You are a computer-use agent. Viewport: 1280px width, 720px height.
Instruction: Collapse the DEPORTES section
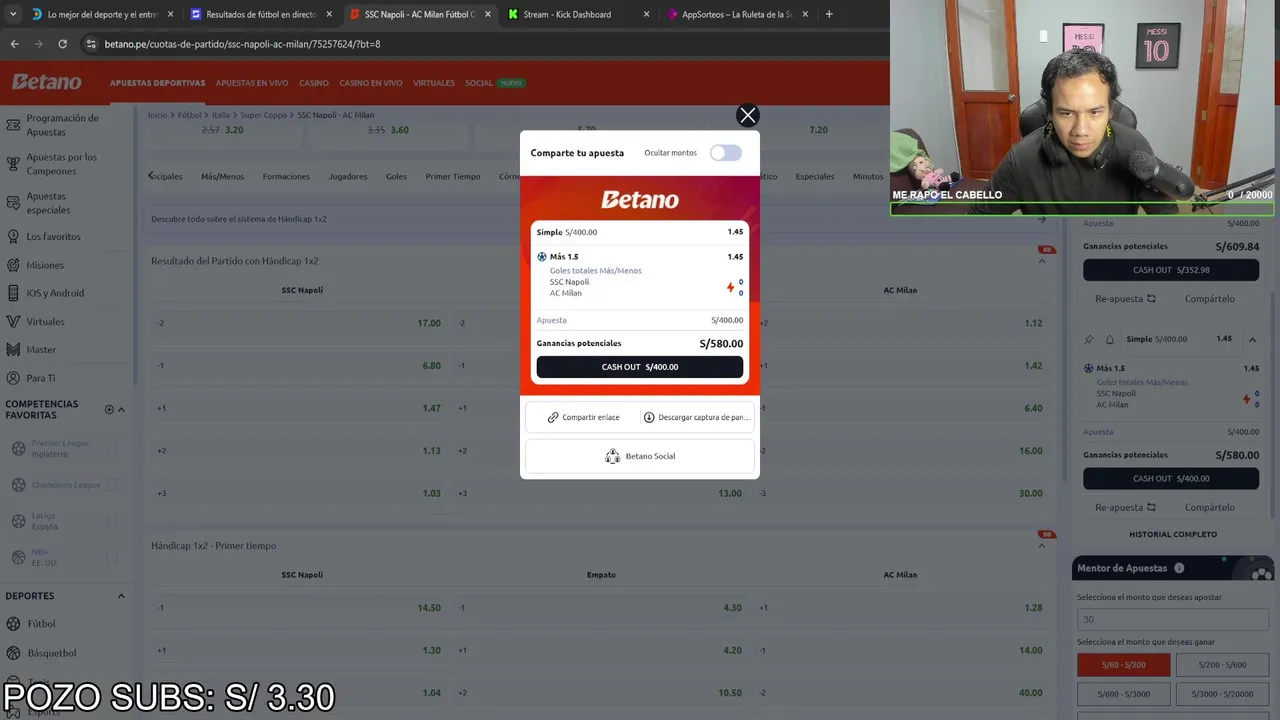[121, 596]
